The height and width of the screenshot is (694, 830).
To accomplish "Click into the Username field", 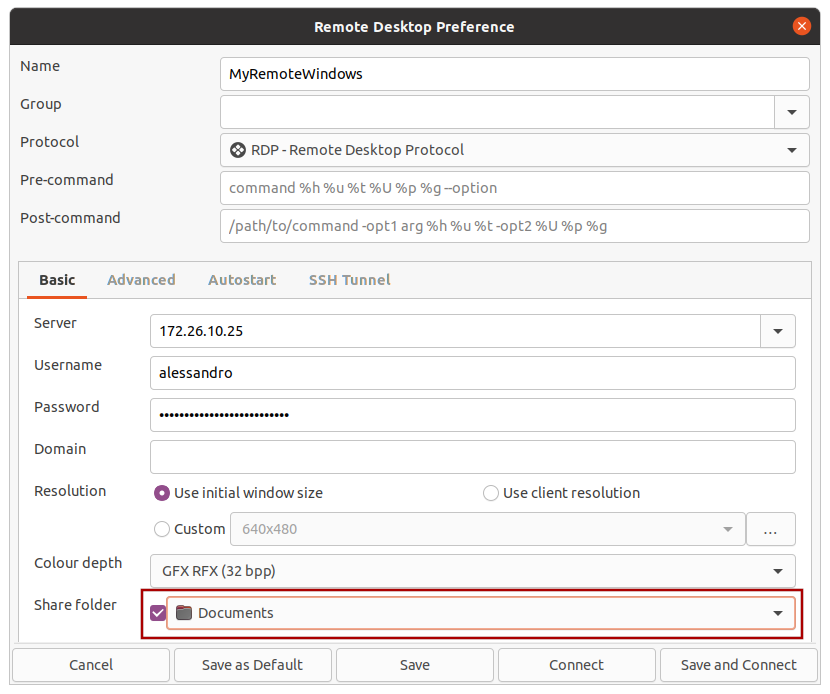I will 472,373.
